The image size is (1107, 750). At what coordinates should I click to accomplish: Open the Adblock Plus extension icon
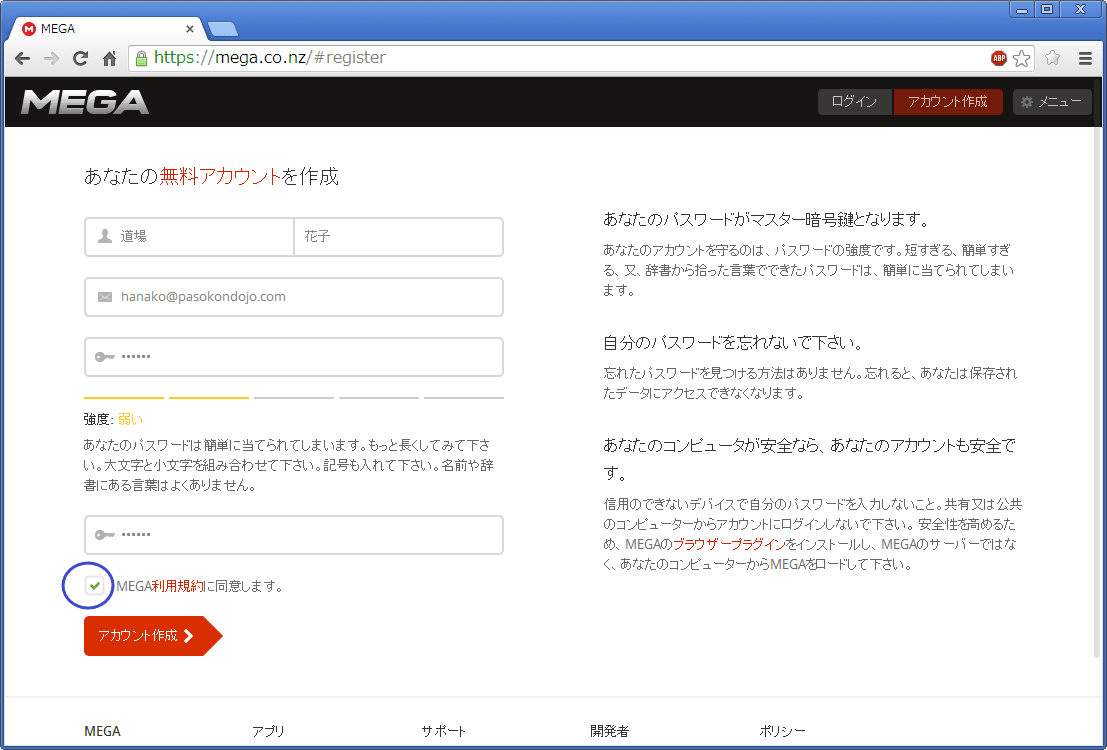point(998,58)
